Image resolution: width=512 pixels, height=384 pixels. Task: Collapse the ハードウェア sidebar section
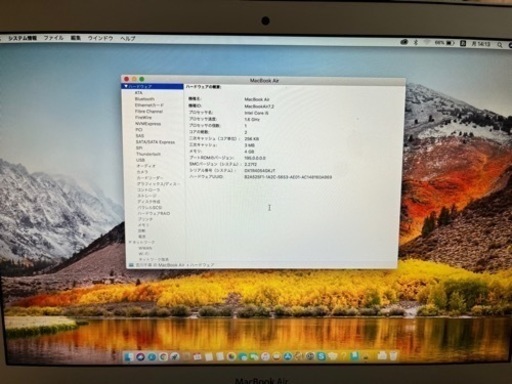pos(126,86)
